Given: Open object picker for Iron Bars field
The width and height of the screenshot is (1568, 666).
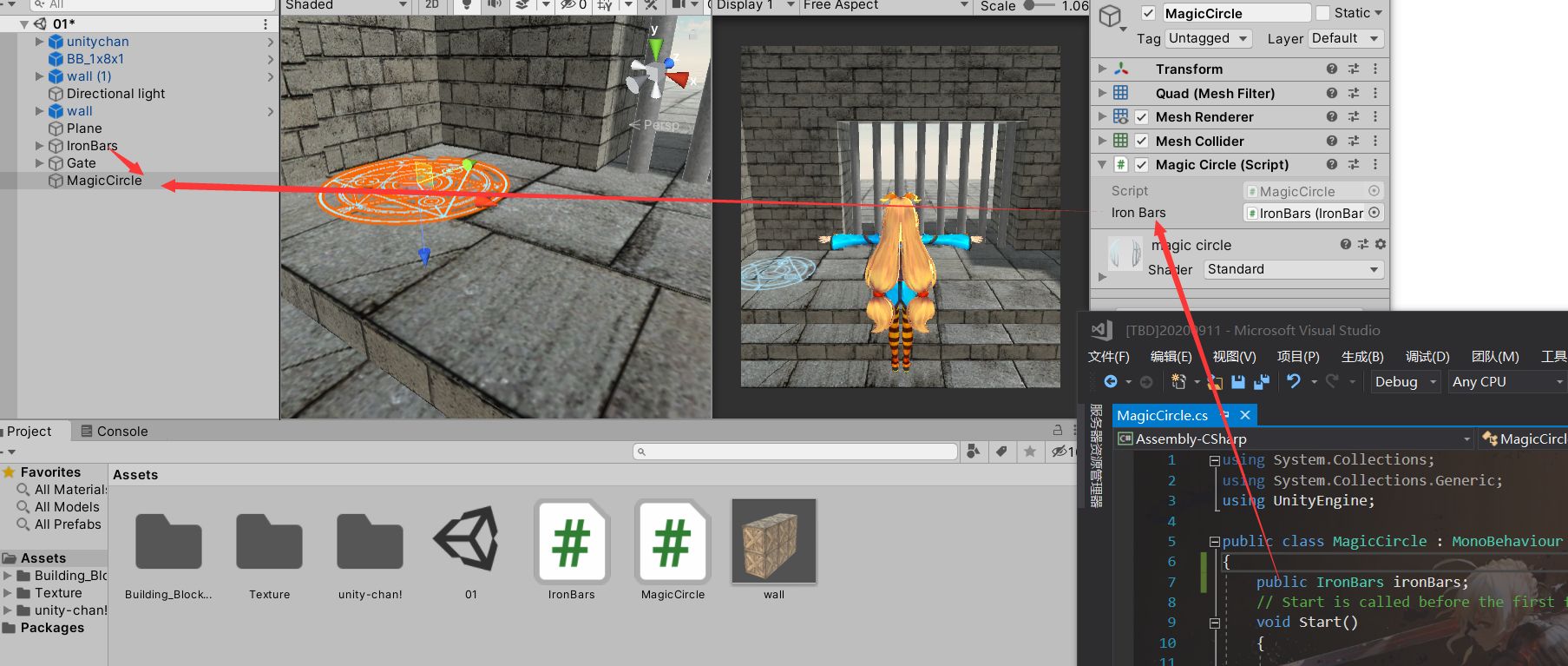Looking at the screenshot, I should (x=1374, y=213).
